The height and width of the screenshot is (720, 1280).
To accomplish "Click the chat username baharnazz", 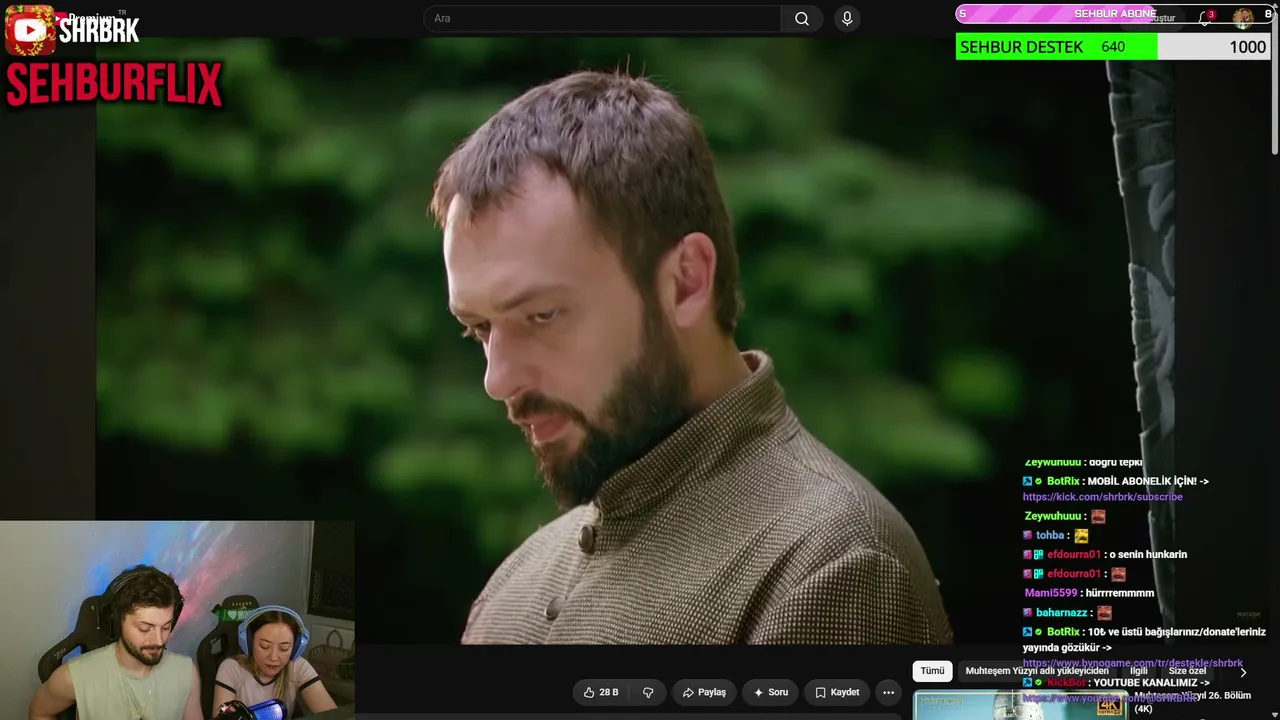I will pos(1061,613).
